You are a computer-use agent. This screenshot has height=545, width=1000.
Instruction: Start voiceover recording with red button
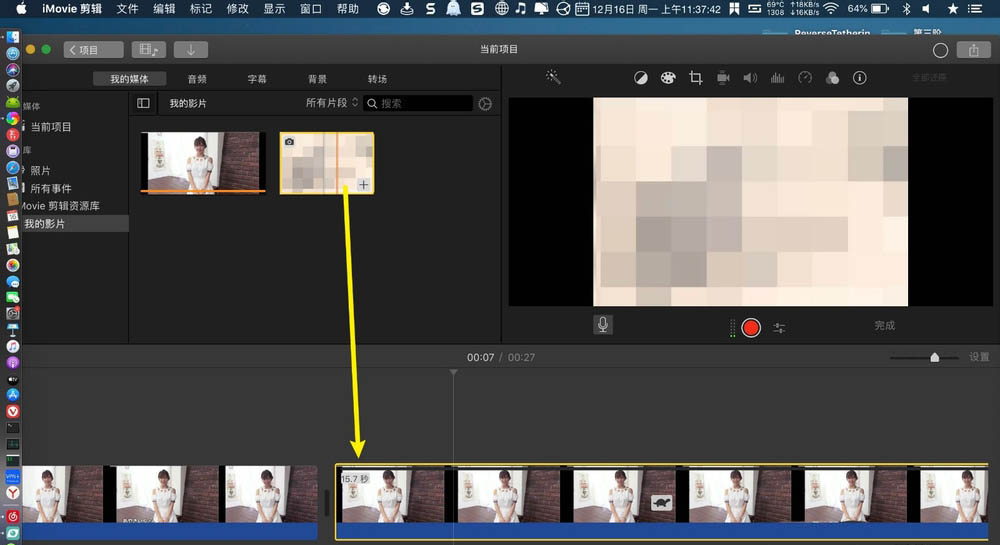point(751,328)
